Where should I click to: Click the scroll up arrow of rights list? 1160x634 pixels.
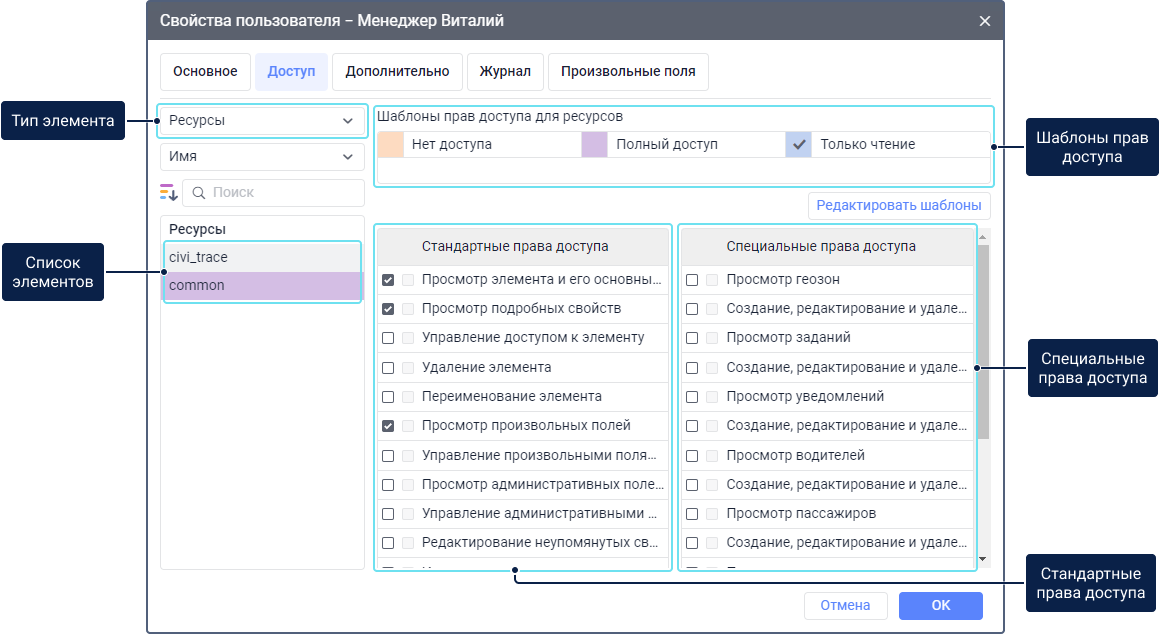click(x=983, y=238)
